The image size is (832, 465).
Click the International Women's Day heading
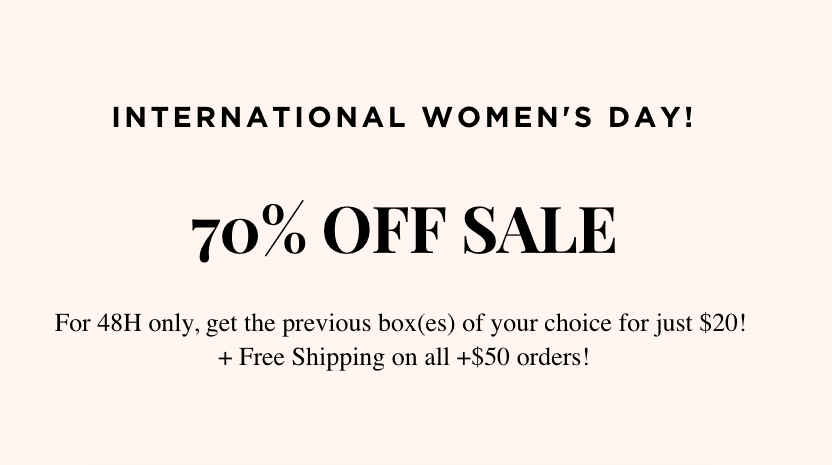403,117
